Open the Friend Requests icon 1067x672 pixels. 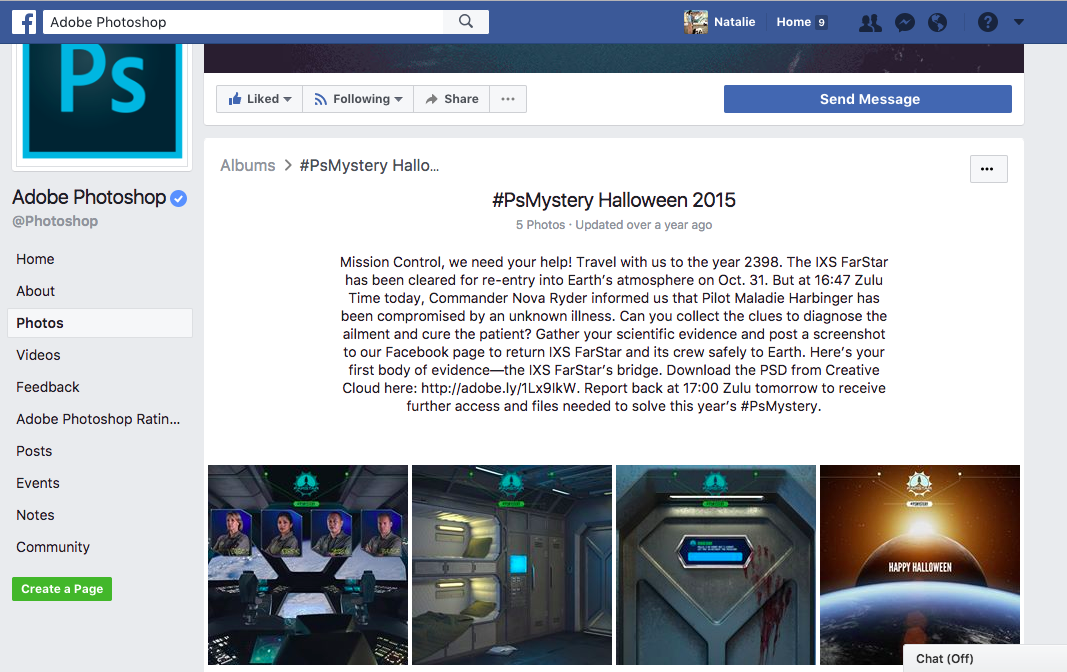tap(870, 22)
